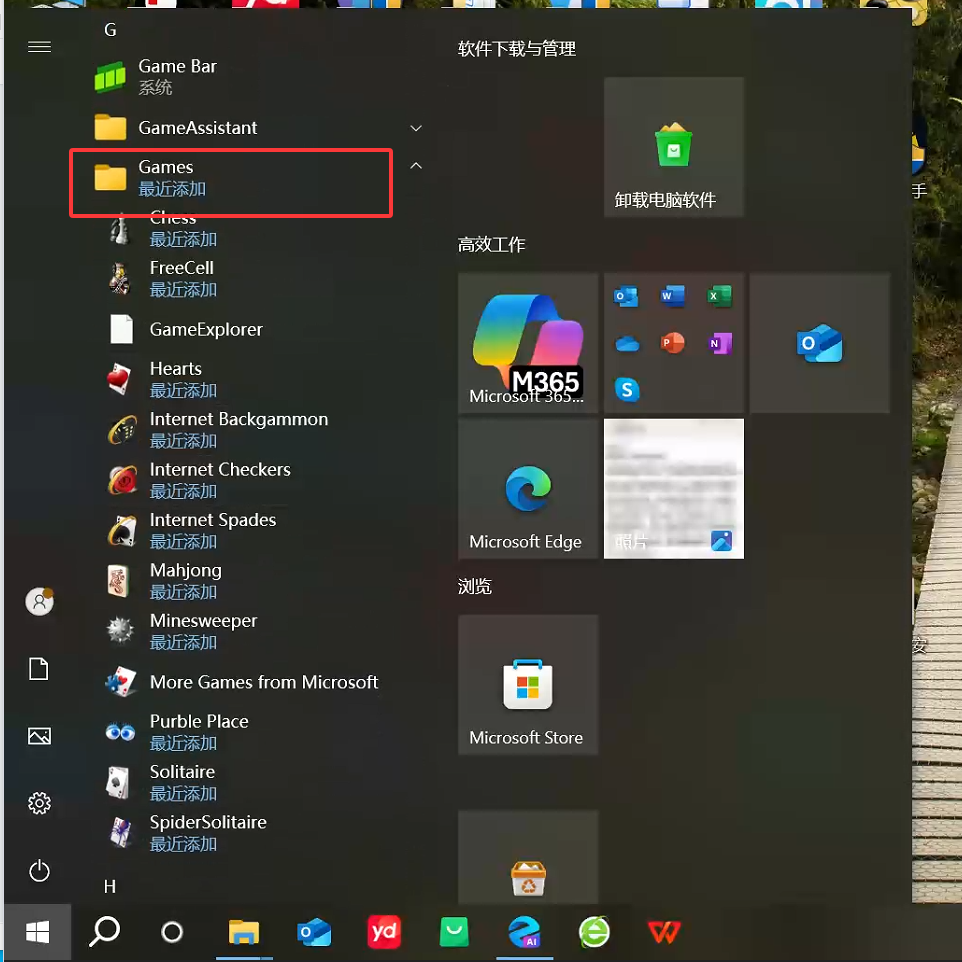
Task: Click the 软件下载与管理 group title
Action: click(x=517, y=48)
